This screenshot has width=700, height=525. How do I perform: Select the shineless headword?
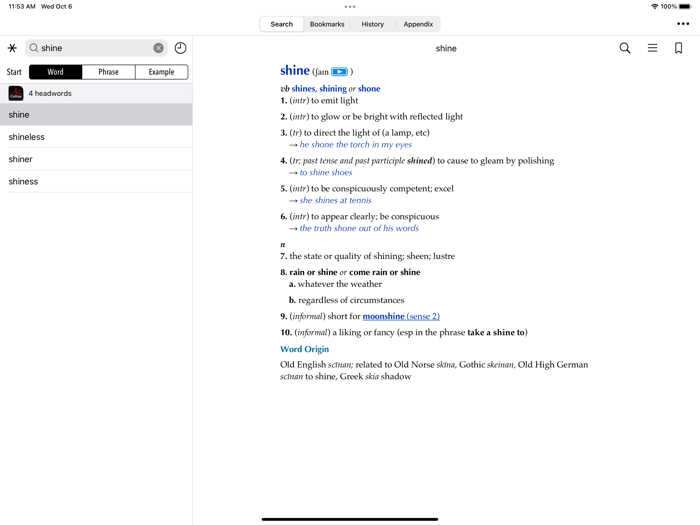96,137
